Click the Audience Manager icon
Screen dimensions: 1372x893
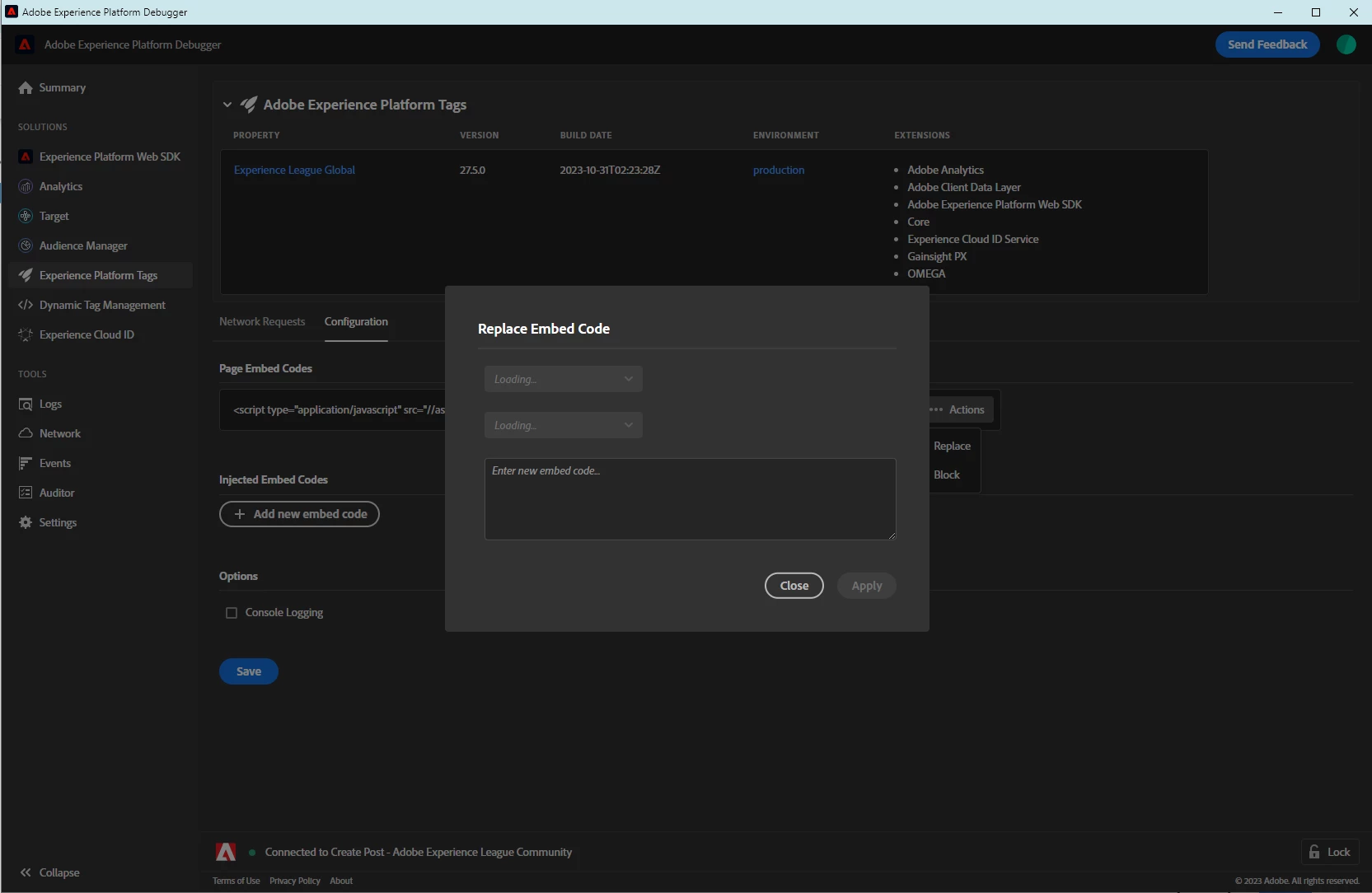click(26, 245)
